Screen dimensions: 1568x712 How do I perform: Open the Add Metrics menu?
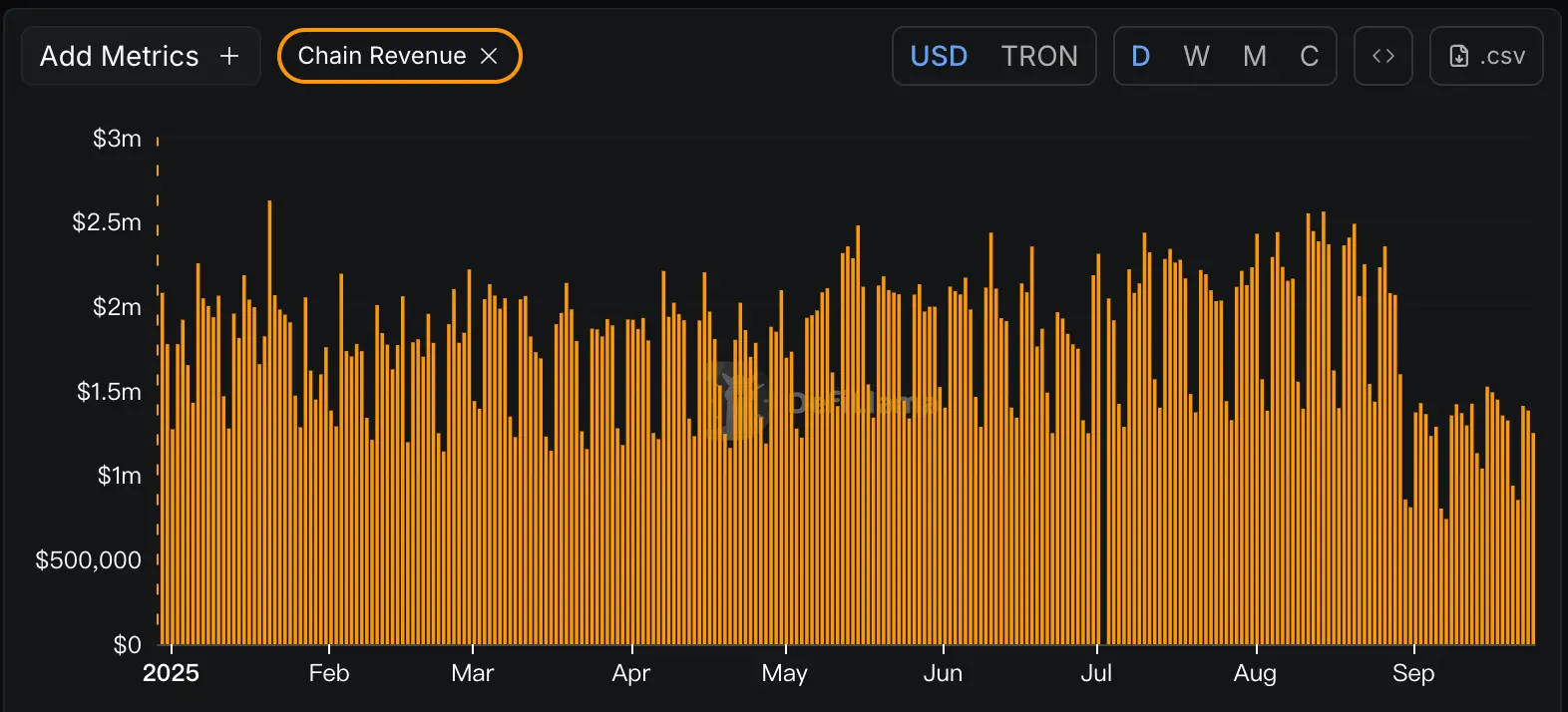point(140,56)
